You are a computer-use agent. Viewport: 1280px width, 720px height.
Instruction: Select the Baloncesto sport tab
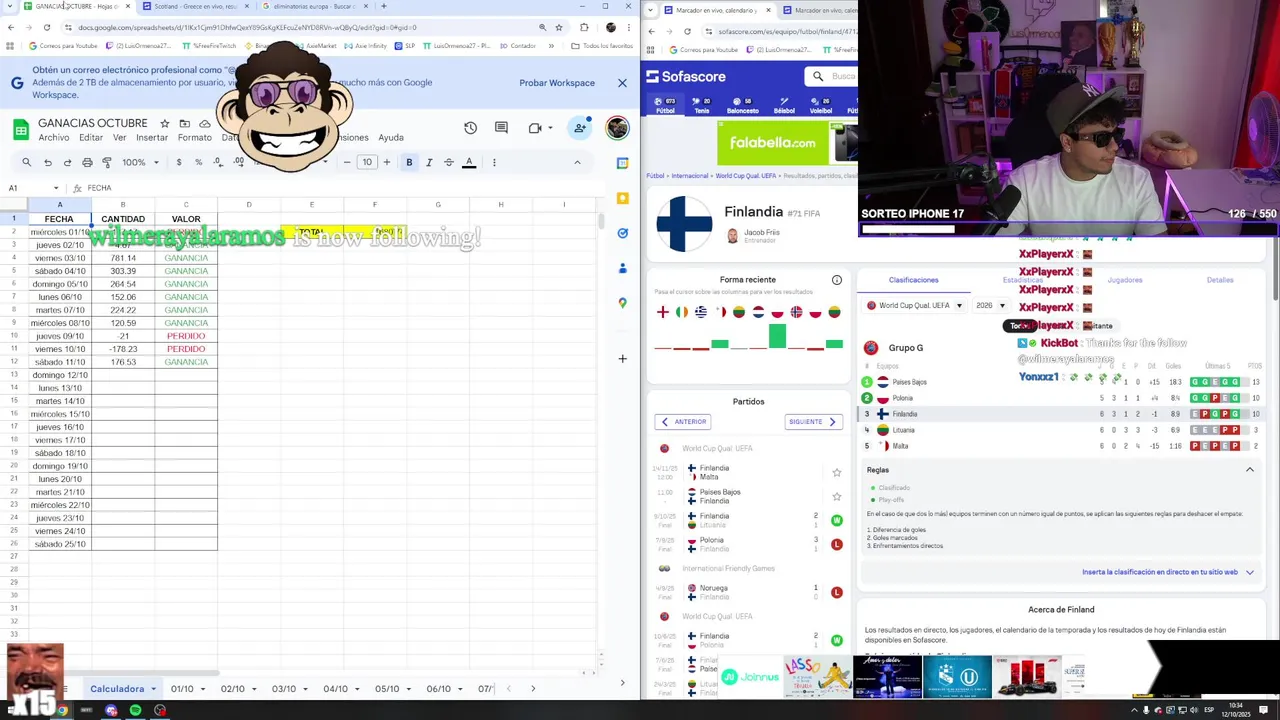(x=743, y=105)
